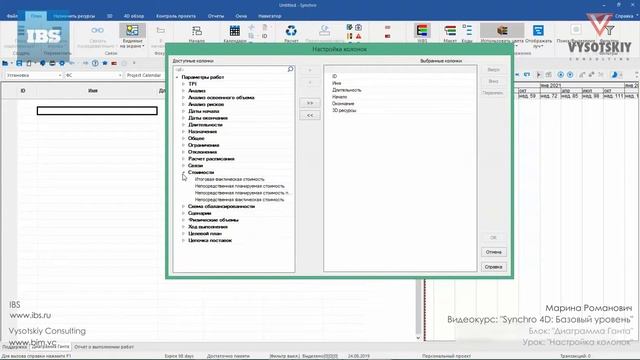Collapse the Параметры работ root node
Viewport: 640px width, 360px height.
click(x=177, y=77)
